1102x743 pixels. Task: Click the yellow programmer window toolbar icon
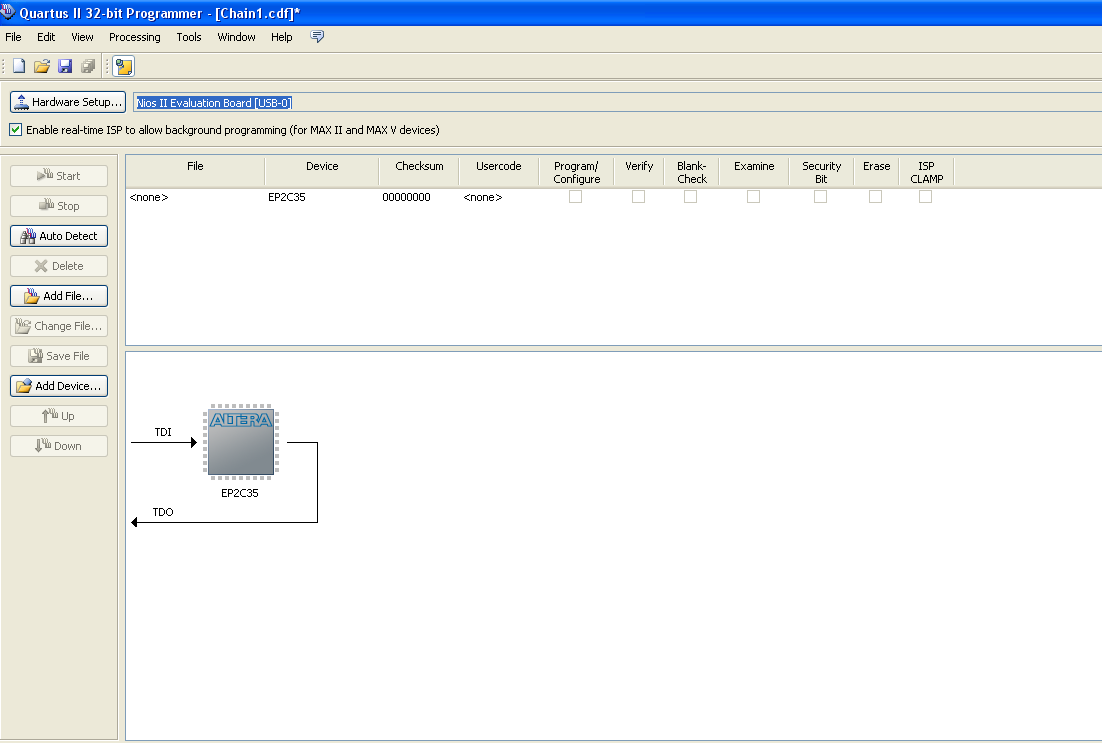point(124,66)
